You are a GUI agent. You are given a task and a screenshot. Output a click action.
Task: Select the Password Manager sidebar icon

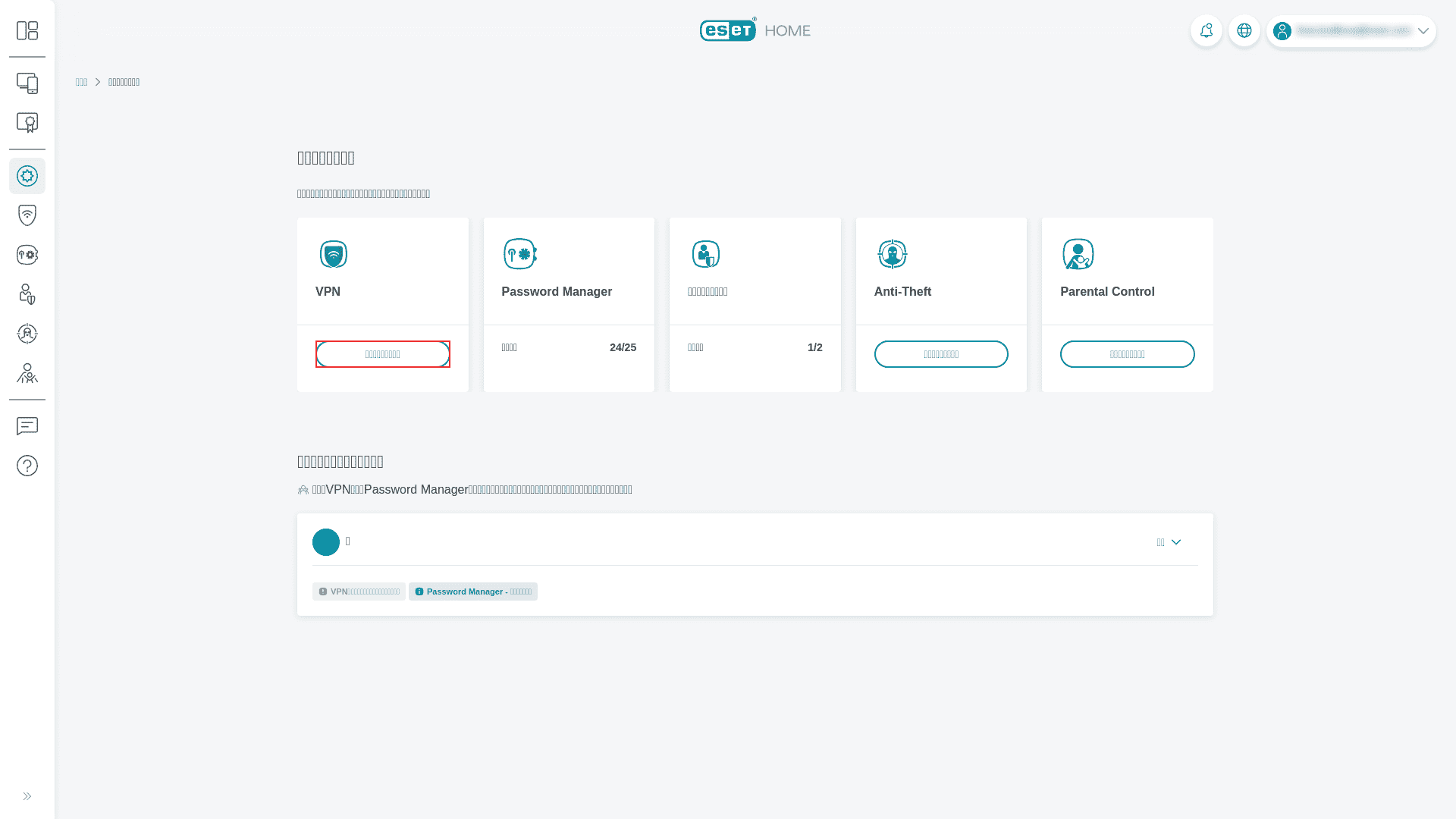tap(27, 254)
